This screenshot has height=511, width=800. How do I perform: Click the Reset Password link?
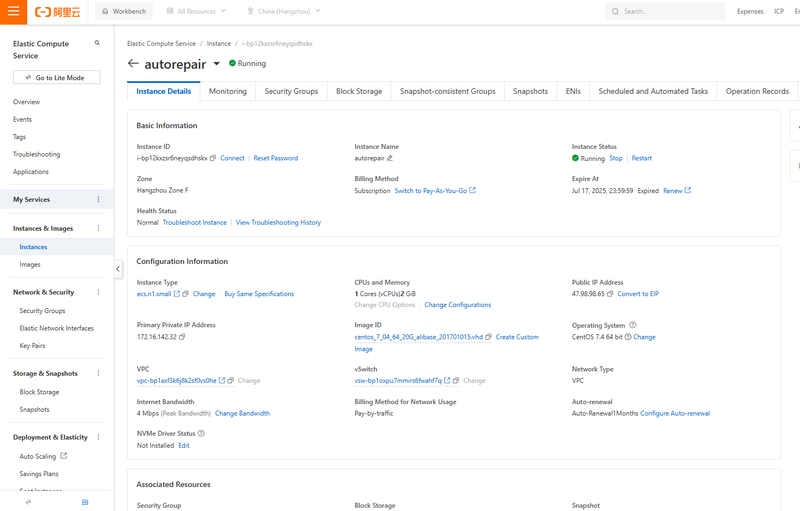pyautogui.click(x=276, y=158)
